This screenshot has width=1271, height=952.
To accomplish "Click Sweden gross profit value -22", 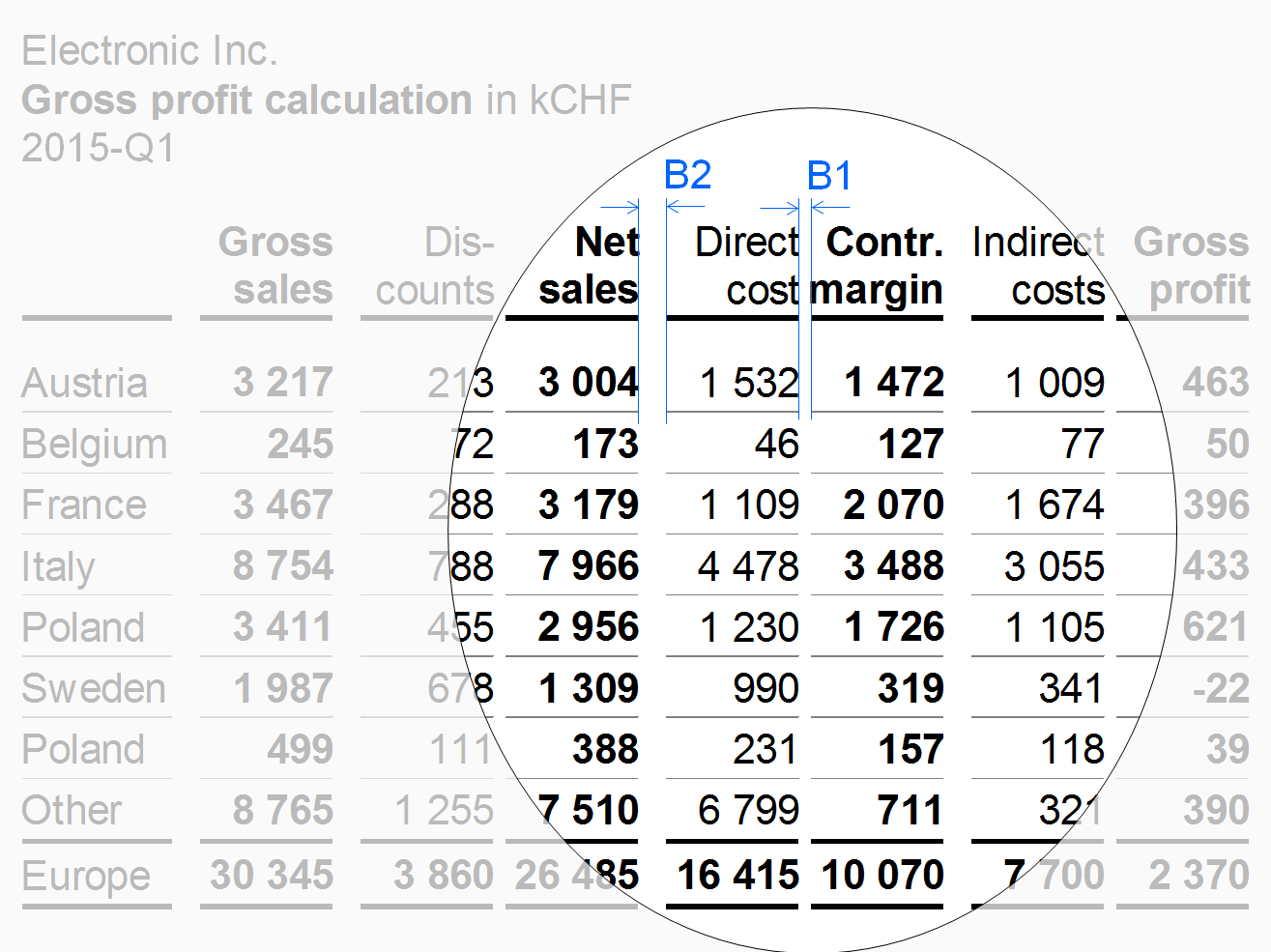I will pos(1221,688).
